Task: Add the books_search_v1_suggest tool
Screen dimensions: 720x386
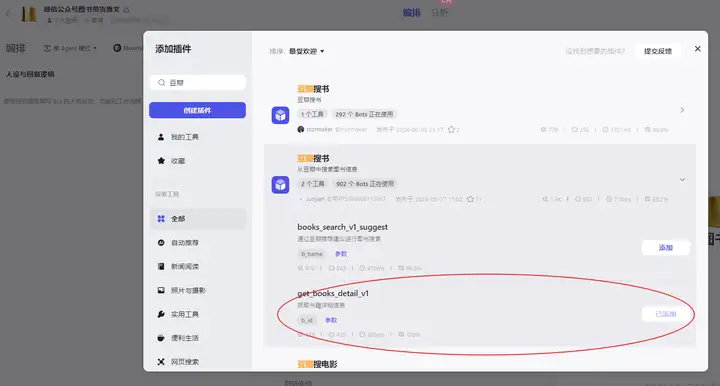Action: [x=665, y=247]
